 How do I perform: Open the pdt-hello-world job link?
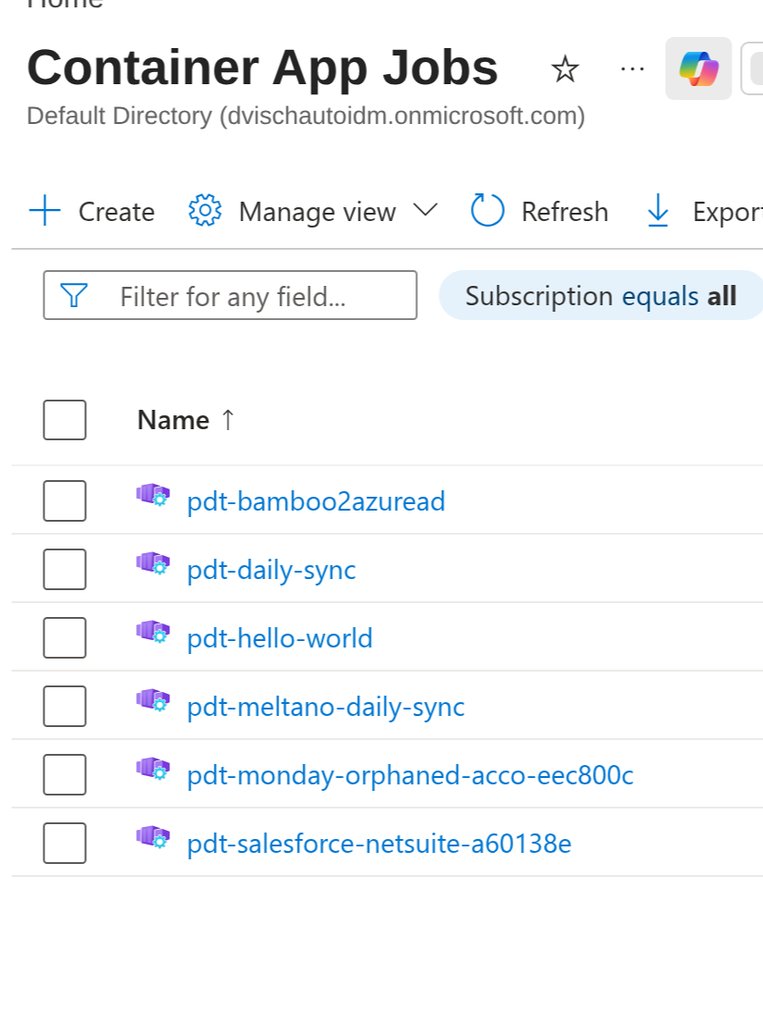pos(280,638)
